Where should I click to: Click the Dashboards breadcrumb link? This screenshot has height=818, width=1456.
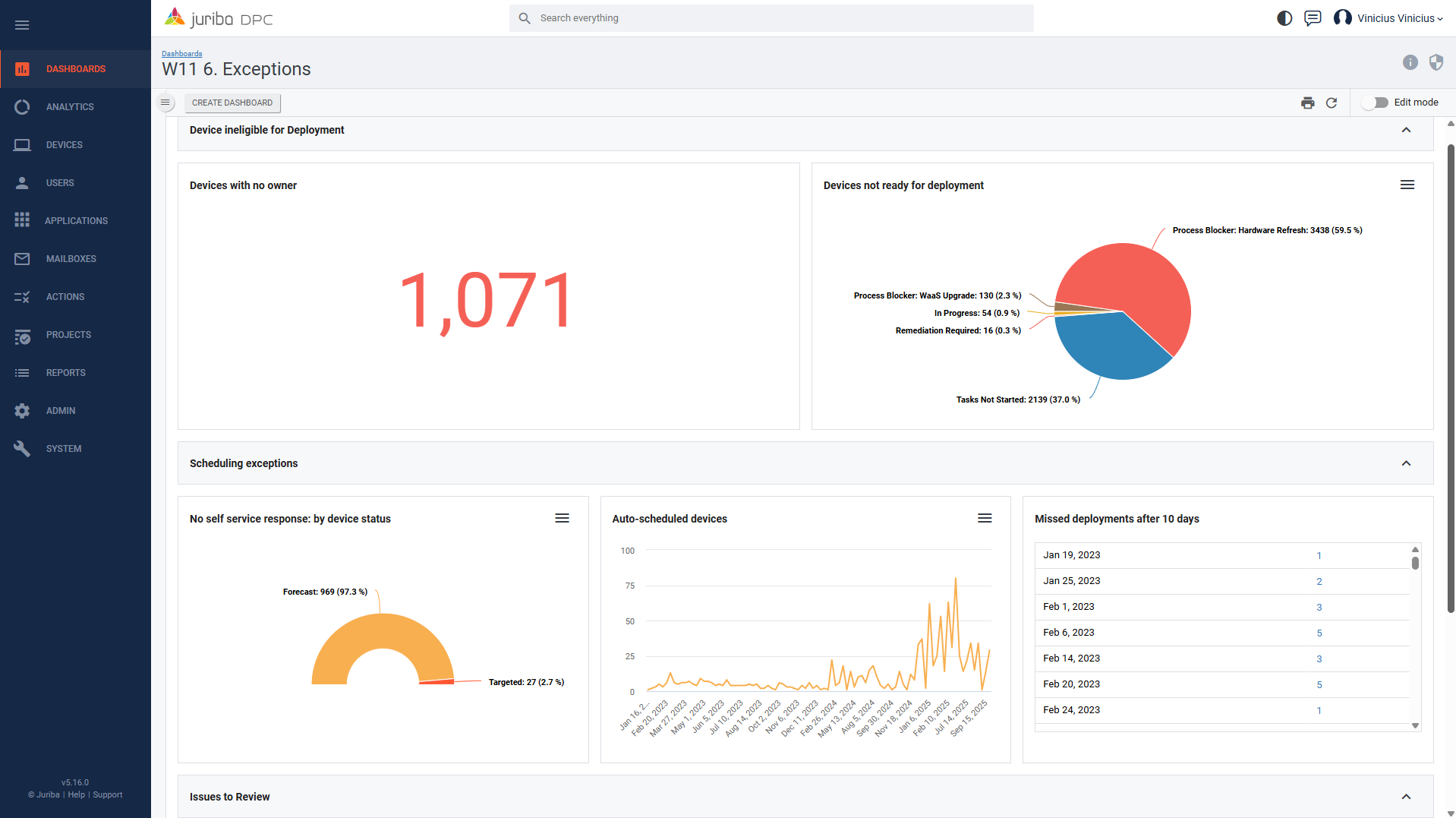[x=181, y=54]
